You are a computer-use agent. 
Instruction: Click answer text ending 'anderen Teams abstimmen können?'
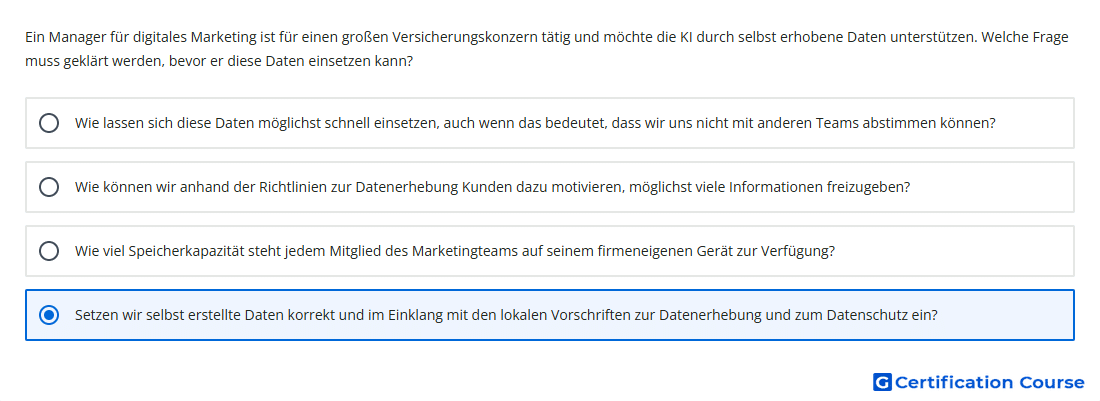pos(535,123)
